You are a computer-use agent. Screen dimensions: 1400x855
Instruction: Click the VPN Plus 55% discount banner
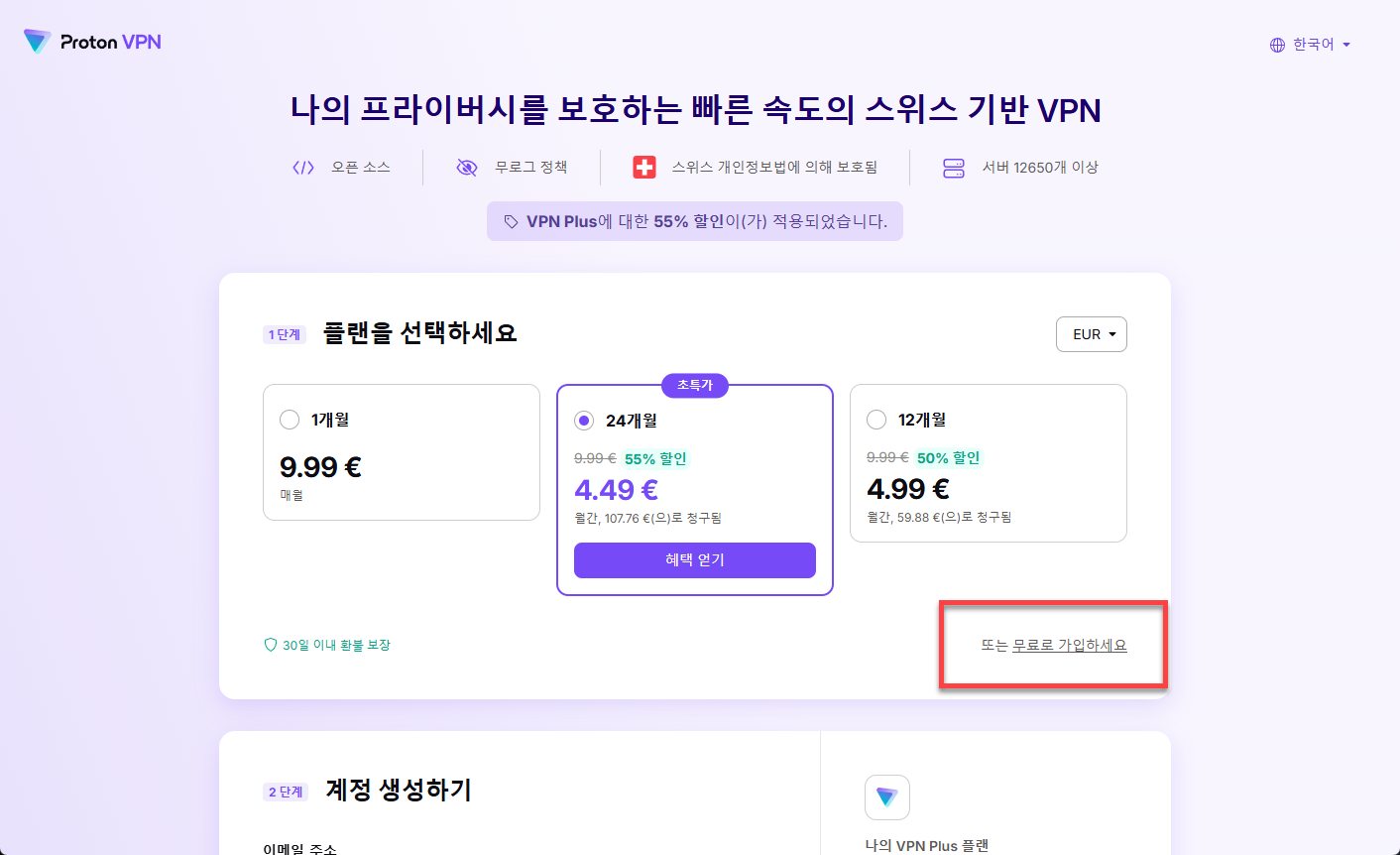click(695, 222)
